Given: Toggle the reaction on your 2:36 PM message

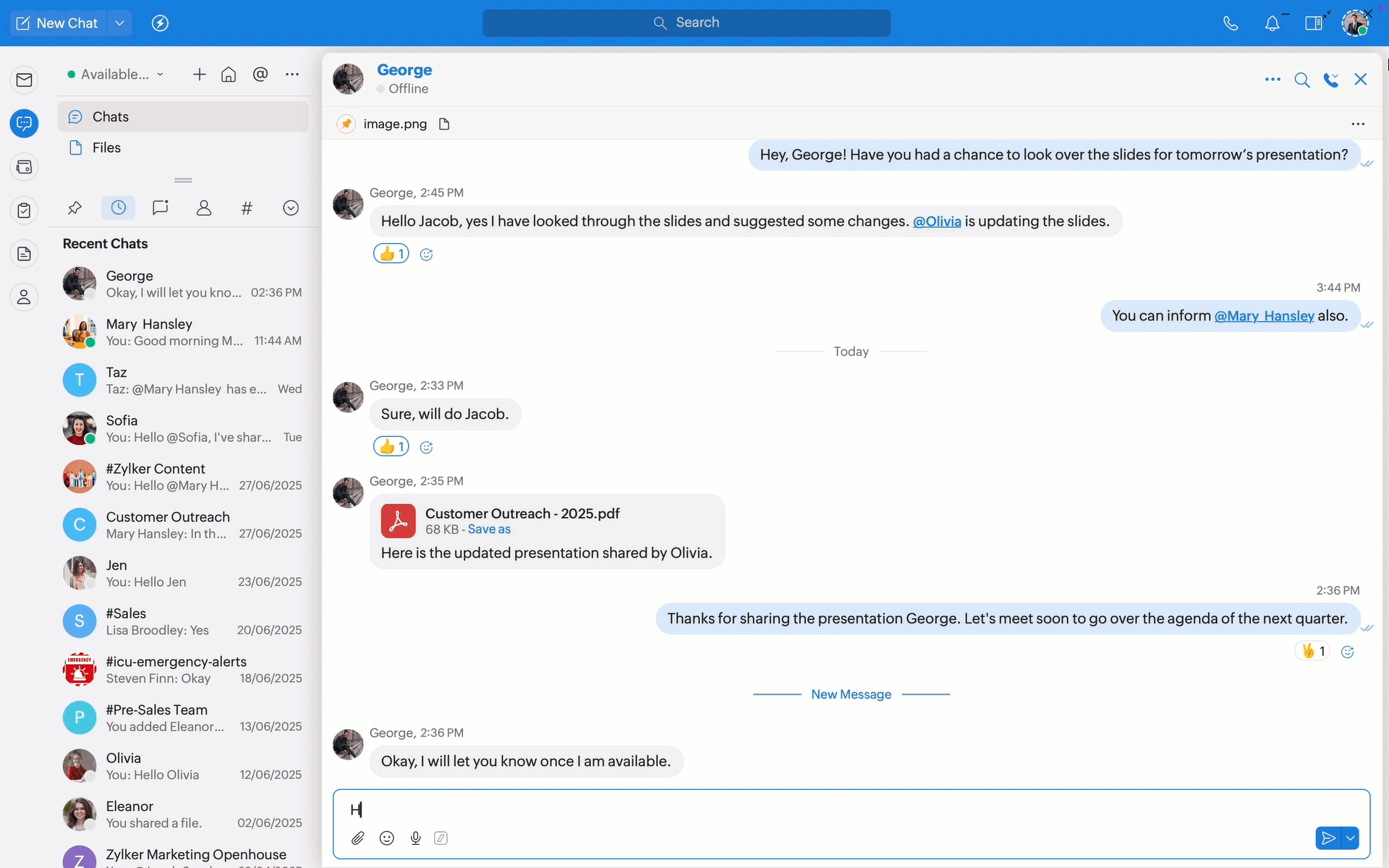Looking at the screenshot, I should pos(1312,651).
